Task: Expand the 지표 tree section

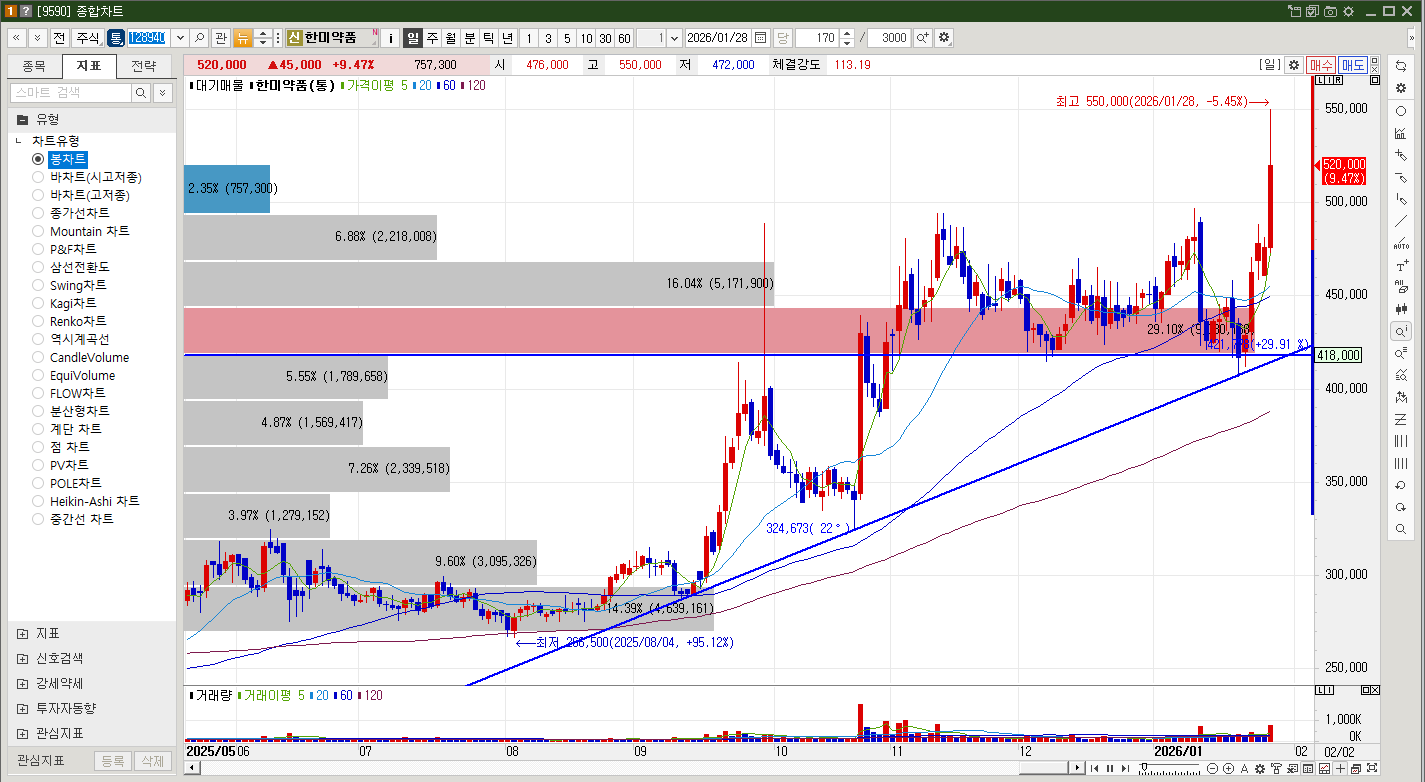Action: [x=22, y=634]
